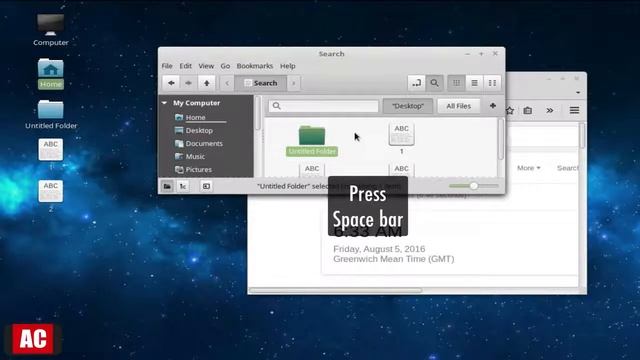The width and height of the screenshot is (640, 360).
Task: Show places sidebar using the status bar folder icon
Action: click(x=167, y=186)
